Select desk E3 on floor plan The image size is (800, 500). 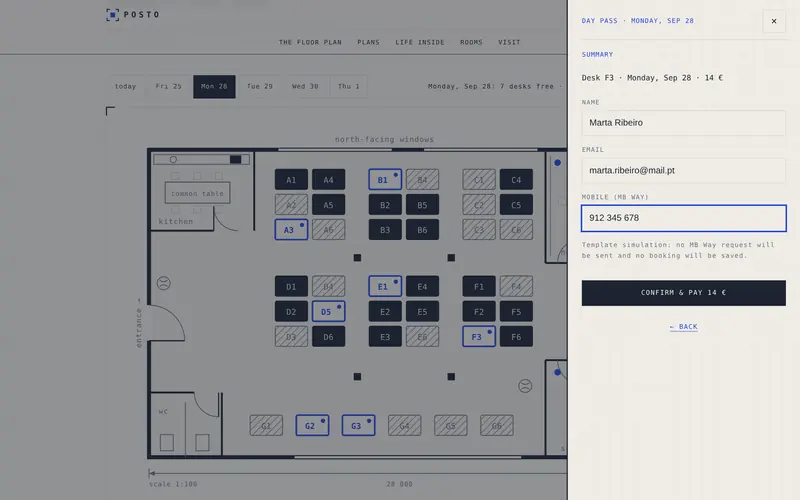(385, 336)
